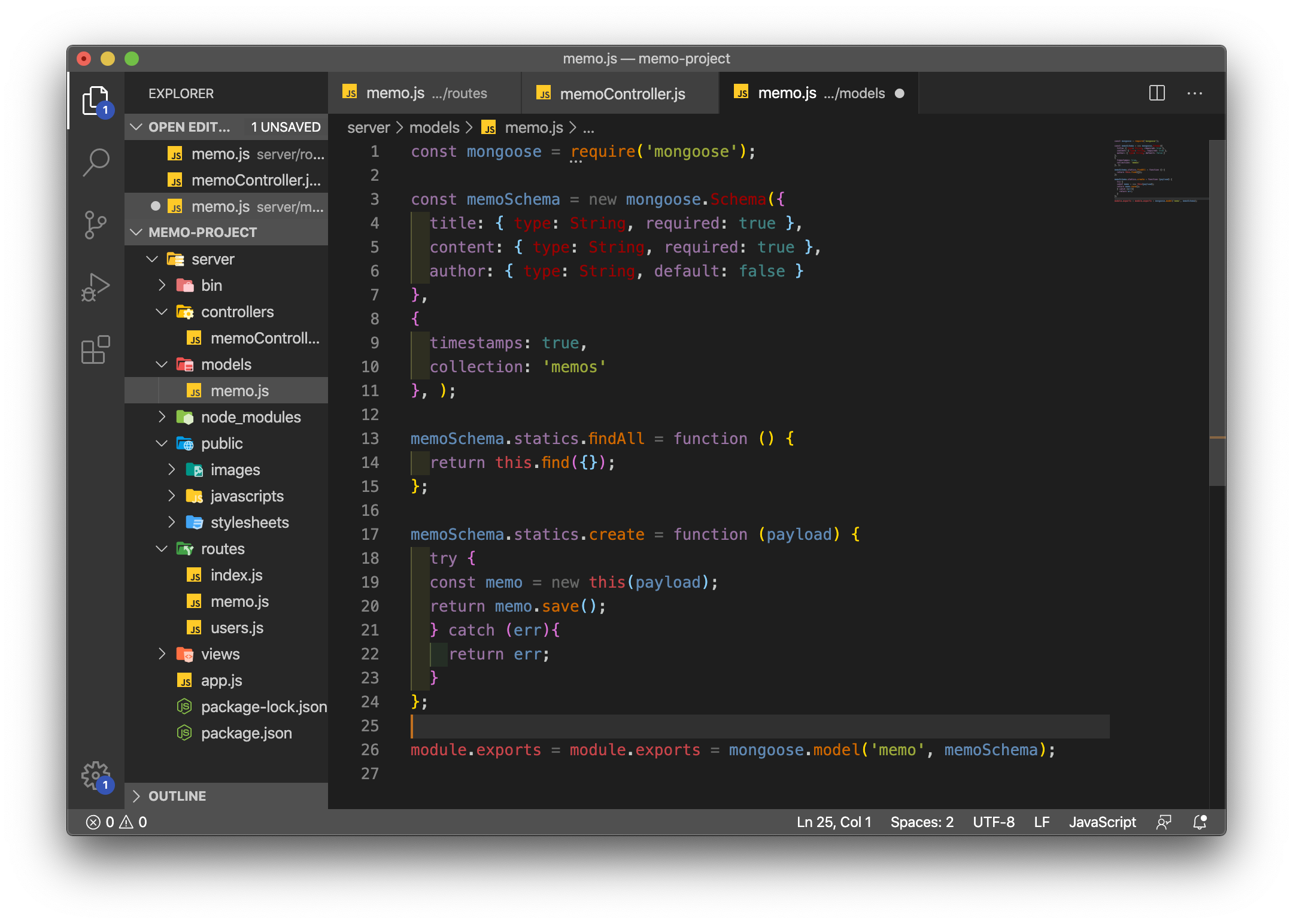
Task: Split the editor using the toolbar icon
Action: (x=1157, y=93)
